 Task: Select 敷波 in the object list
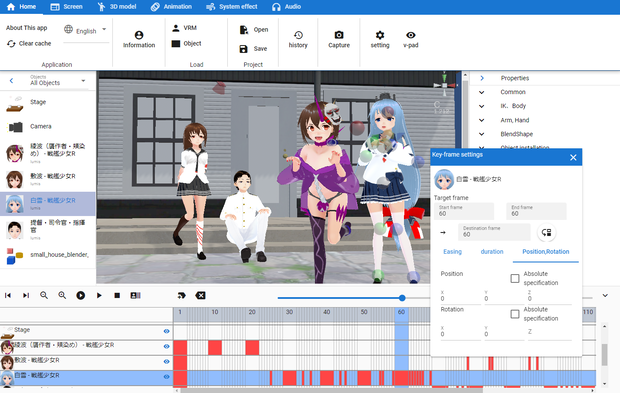pyautogui.click(x=47, y=179)
